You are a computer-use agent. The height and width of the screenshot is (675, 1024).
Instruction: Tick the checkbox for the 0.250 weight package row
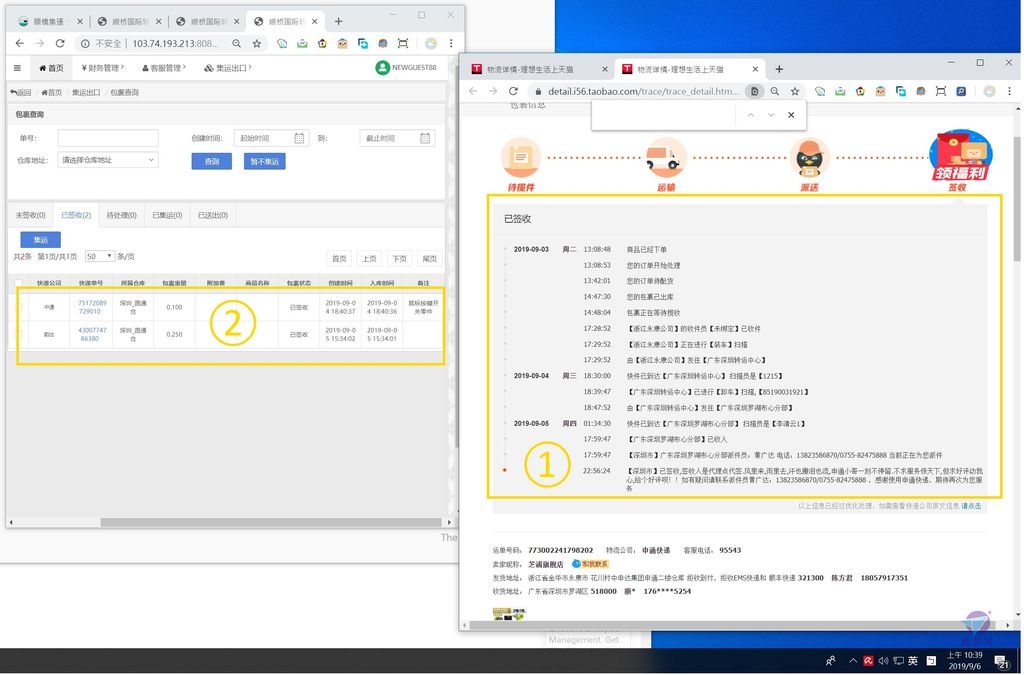(18, 334)
